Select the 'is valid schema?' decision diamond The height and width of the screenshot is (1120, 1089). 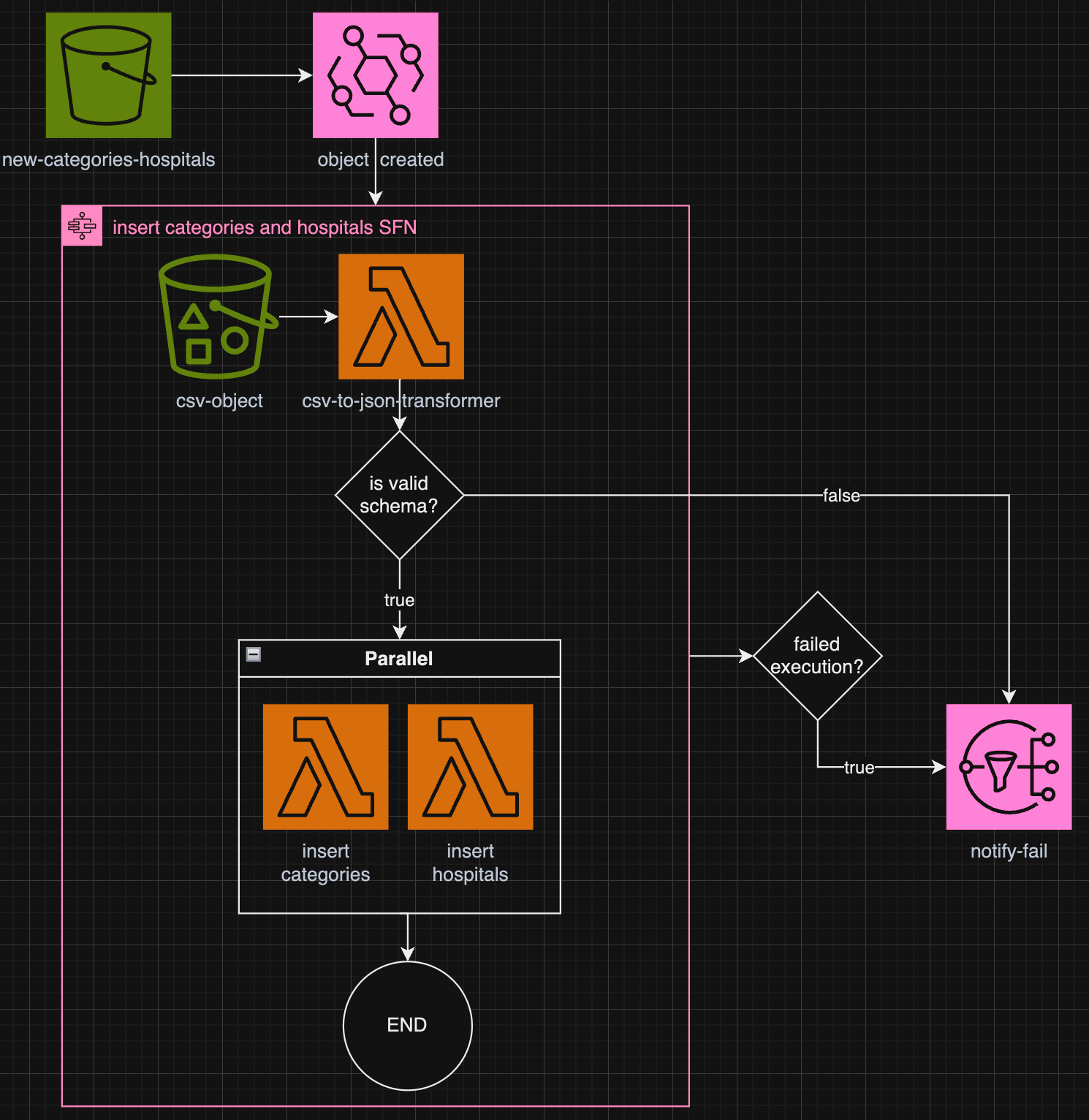[400, 495]
